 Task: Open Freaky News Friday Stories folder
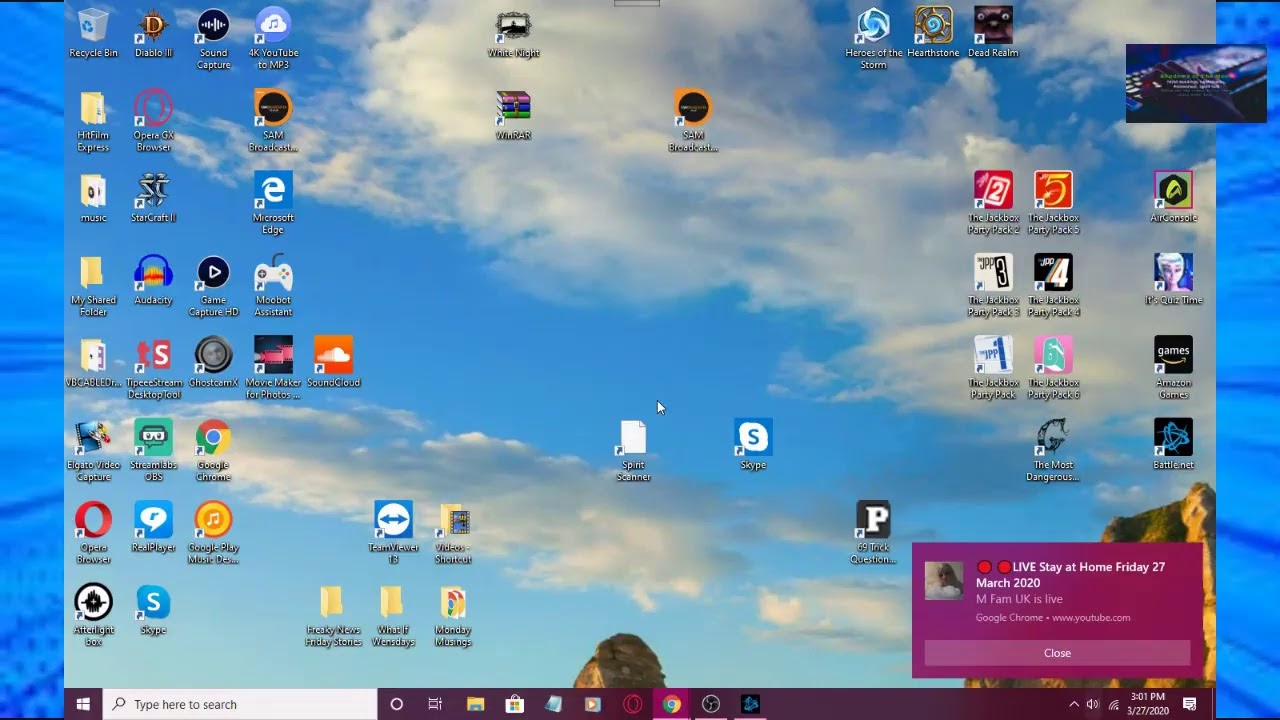333,617
